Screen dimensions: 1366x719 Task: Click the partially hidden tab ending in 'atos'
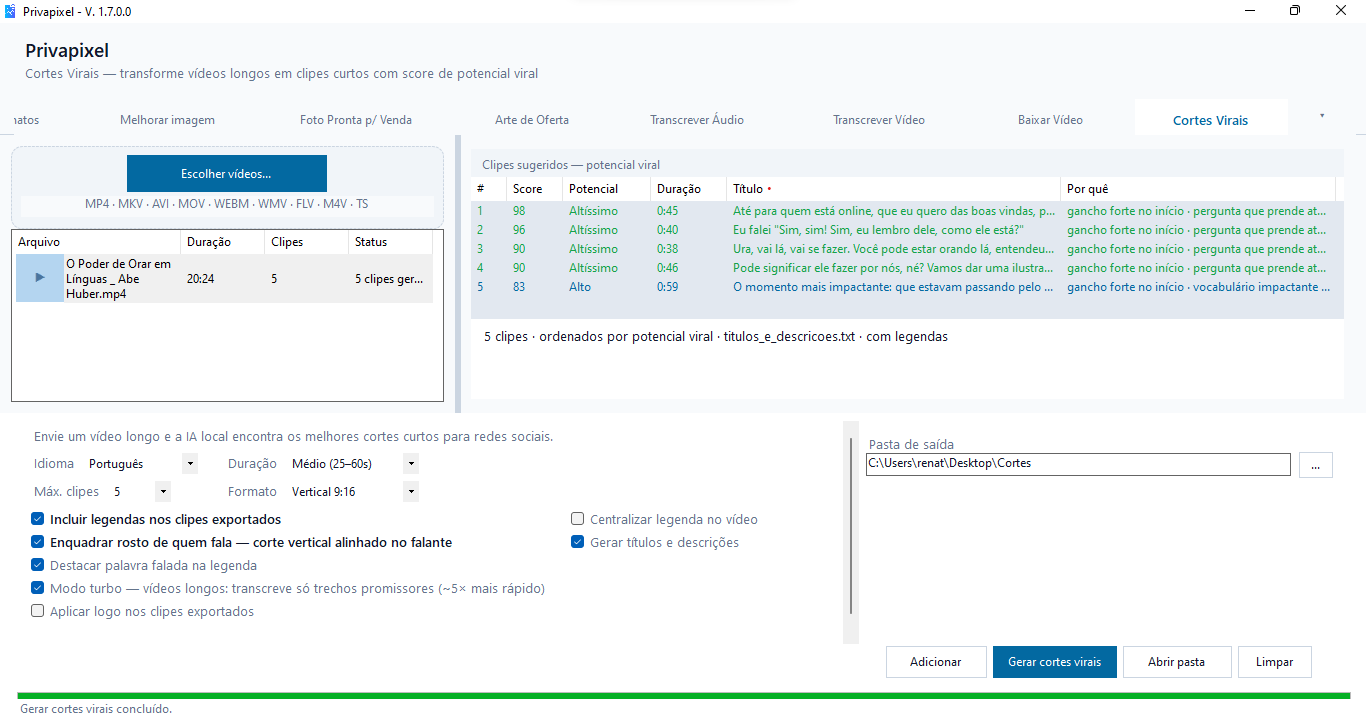coord(26,120)
